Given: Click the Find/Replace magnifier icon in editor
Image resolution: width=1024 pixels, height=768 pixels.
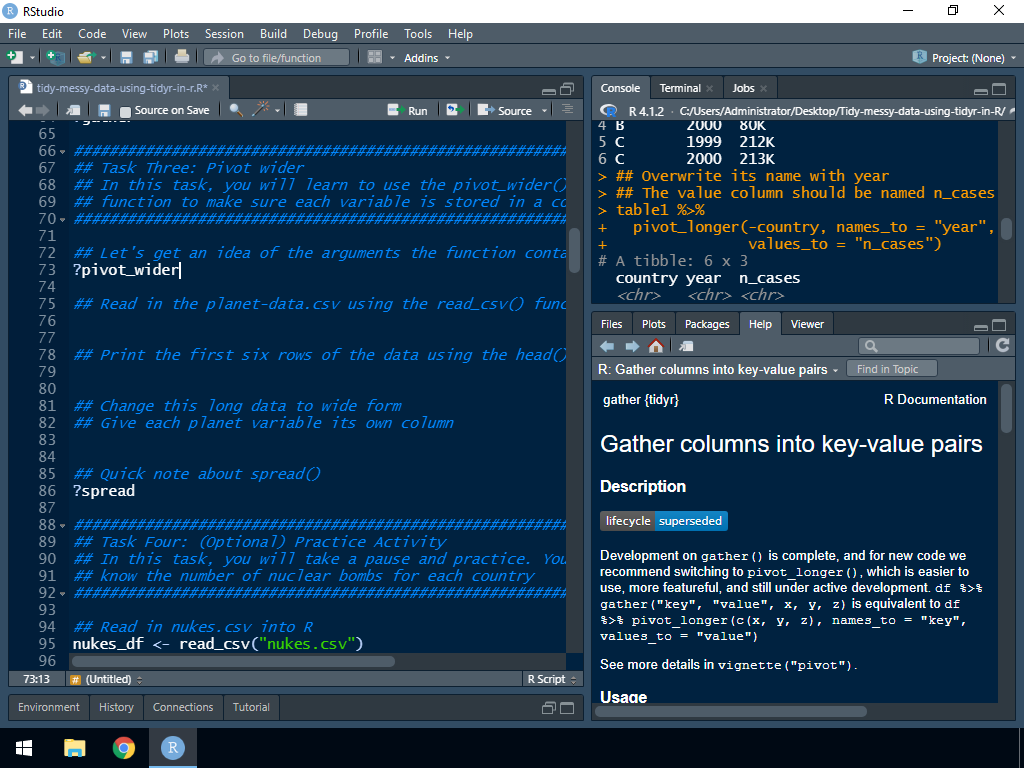Looking at the screenshot, I should pyautogui.click(x=236, y=110).
